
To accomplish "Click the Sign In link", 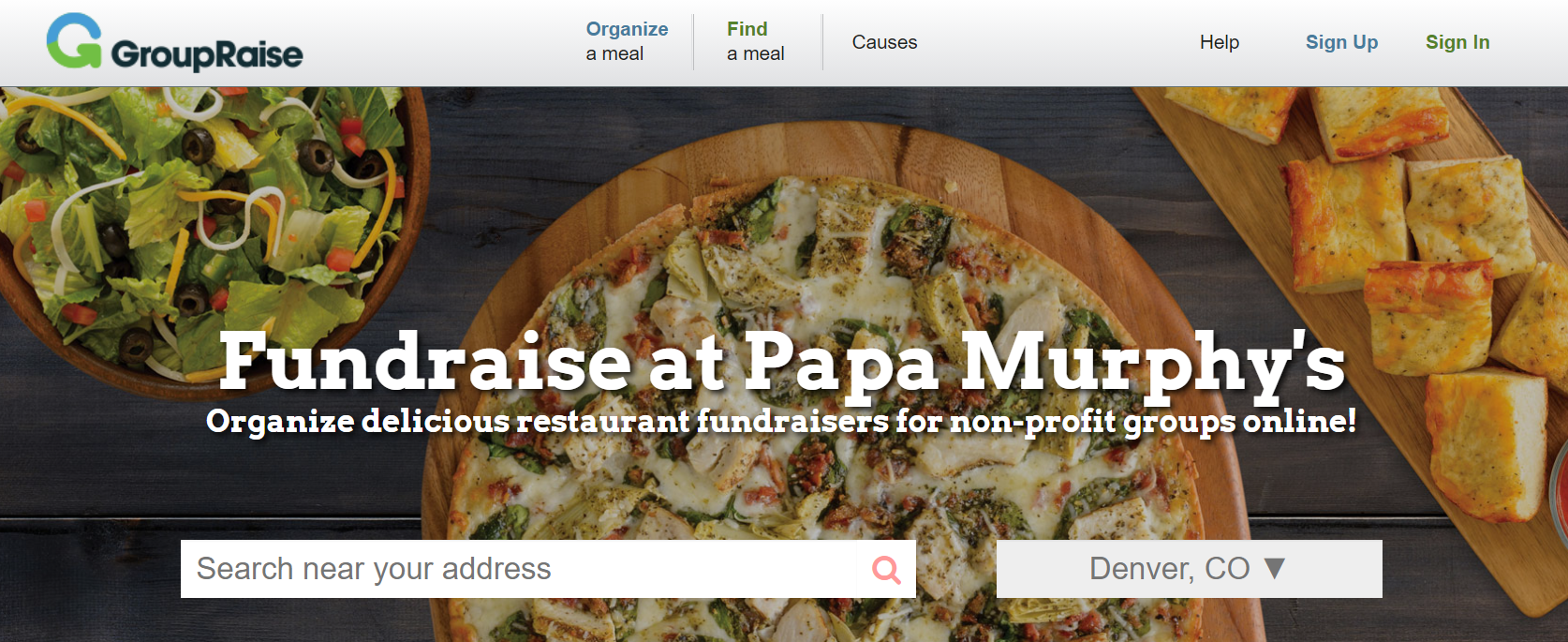I will point(1457,42).
